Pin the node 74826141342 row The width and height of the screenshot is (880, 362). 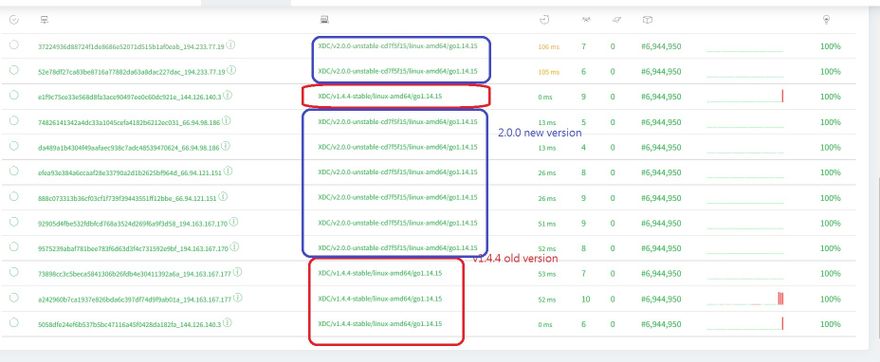[x=14, y=121]
